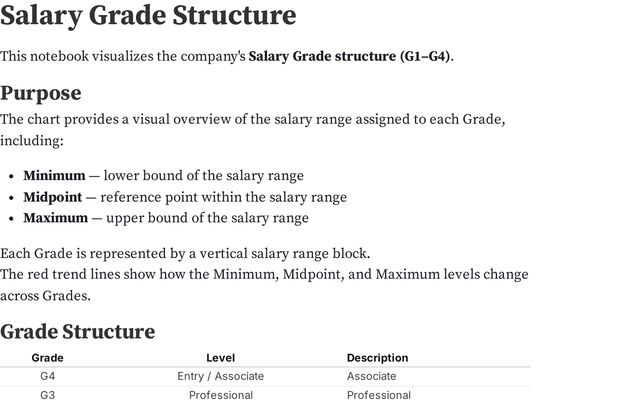Click the Professional level cell

tap(221, 395)
